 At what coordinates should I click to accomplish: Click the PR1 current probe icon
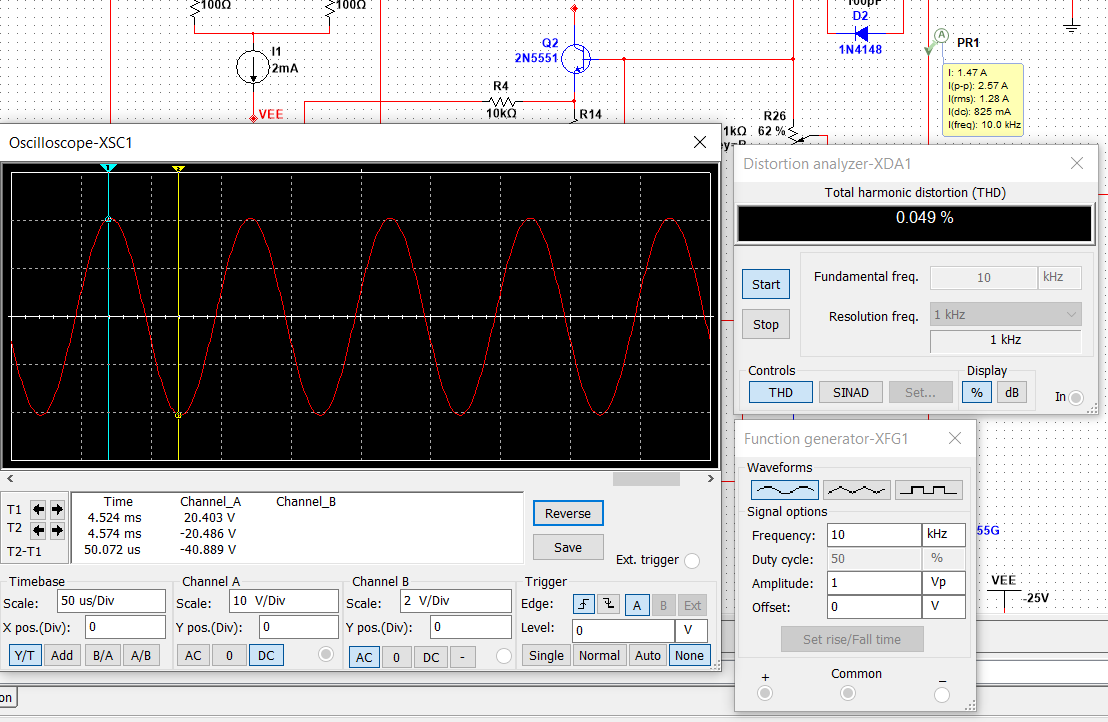pyautogui.click(x=941, y=35)
